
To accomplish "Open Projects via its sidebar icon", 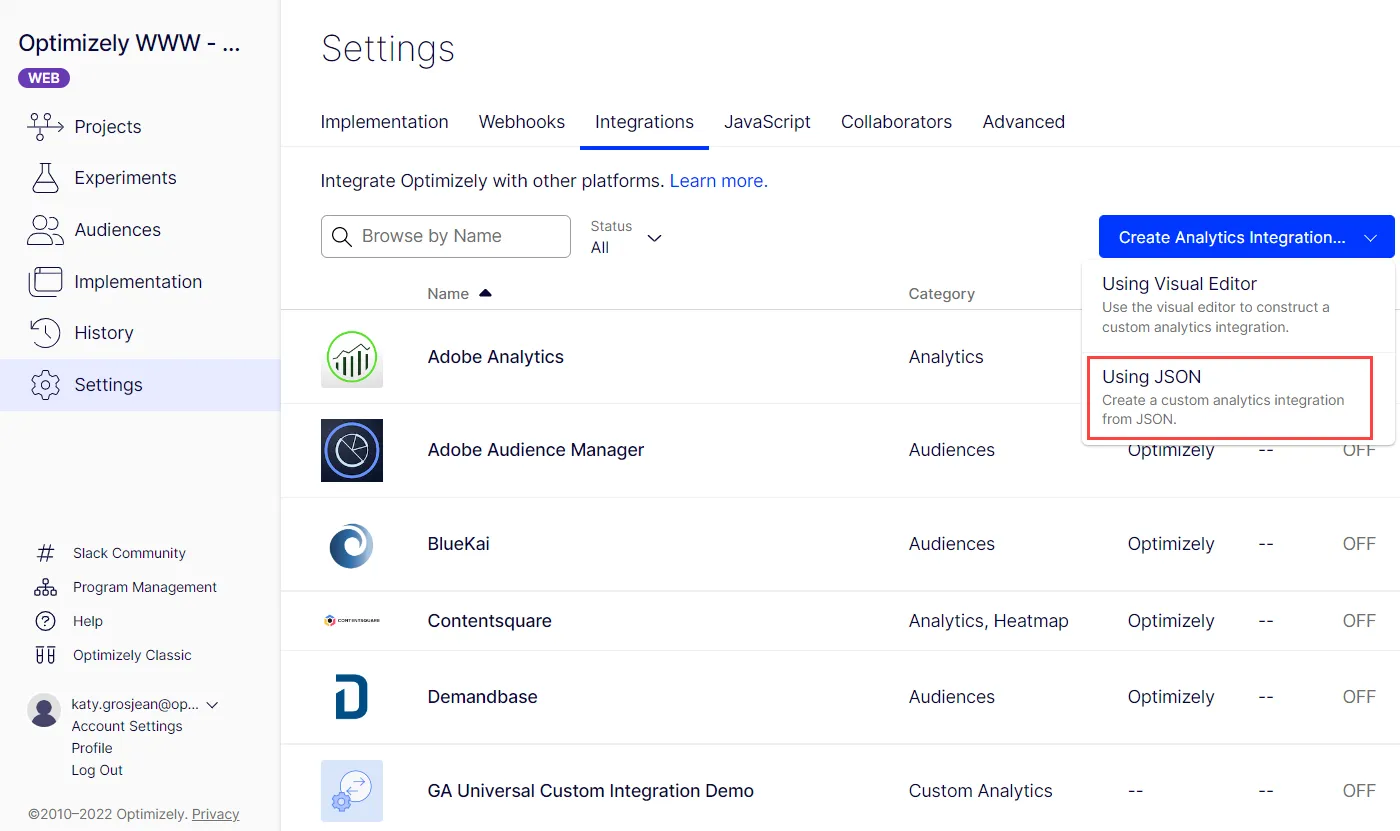I will pyautogui.click(x=45, y=126).
